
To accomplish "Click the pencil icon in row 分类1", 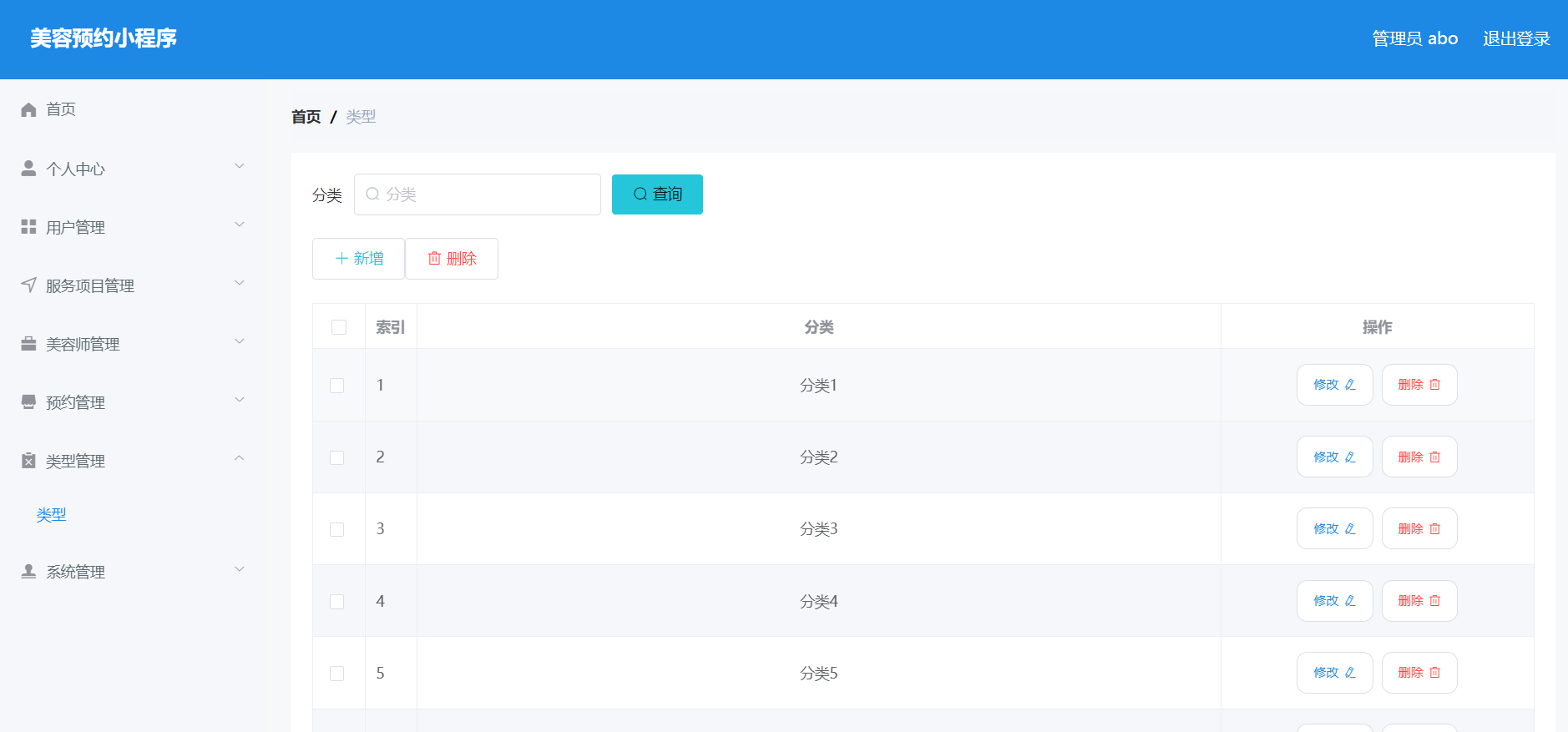I will [x=1350, y=385].
